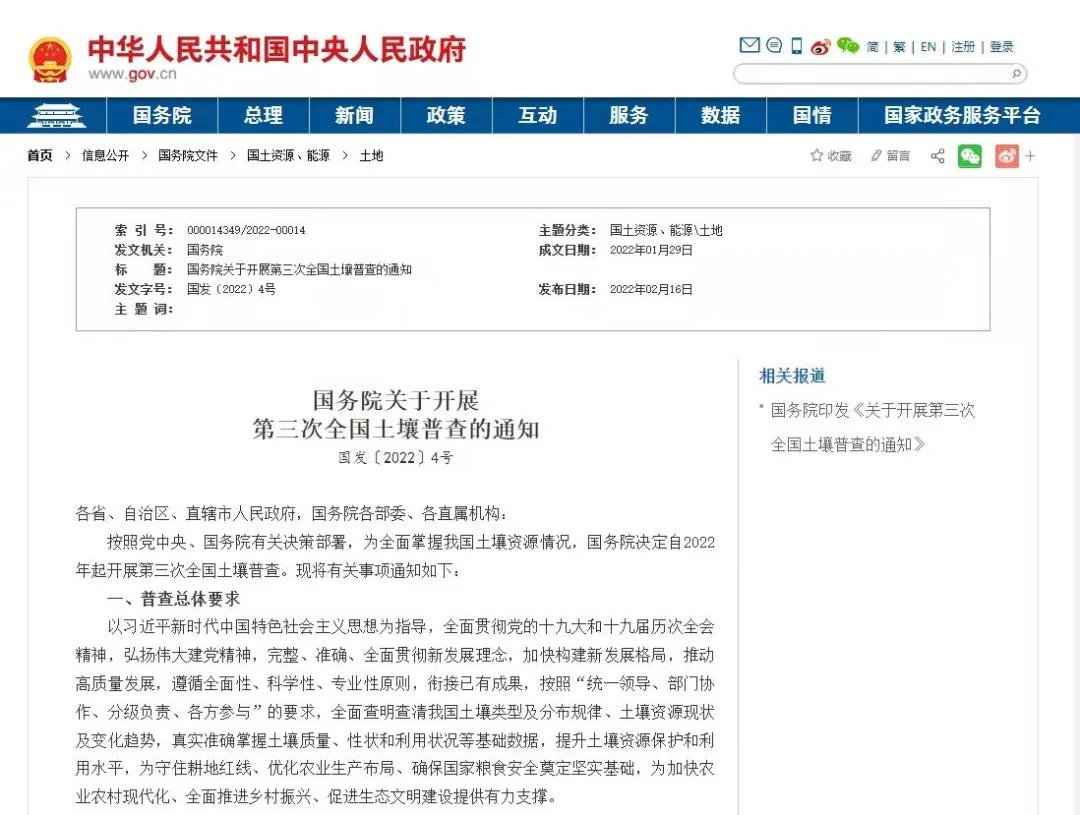Click the header WeChat icon next to 简
The width and height of the screenshot is (1080, 815).
(x=848, y=46)
